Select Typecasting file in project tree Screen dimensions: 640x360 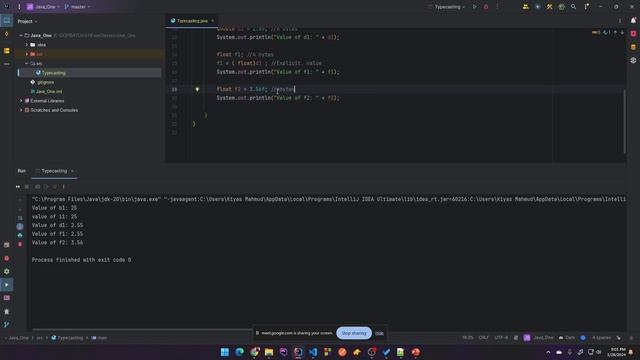pos(53,73)
